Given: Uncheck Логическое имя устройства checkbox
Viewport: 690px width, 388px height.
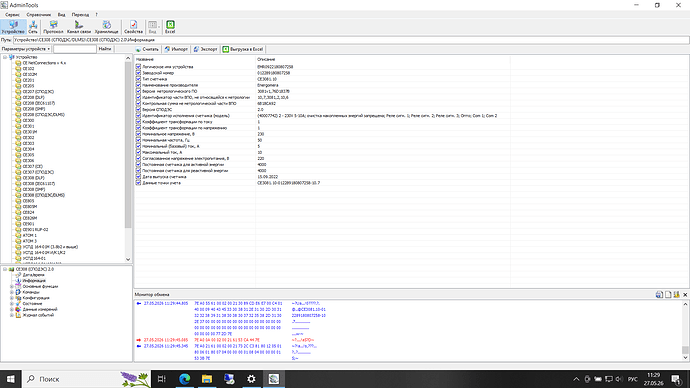Looking at the screenshot, I should pyautogui.click(x=138, y=67).
